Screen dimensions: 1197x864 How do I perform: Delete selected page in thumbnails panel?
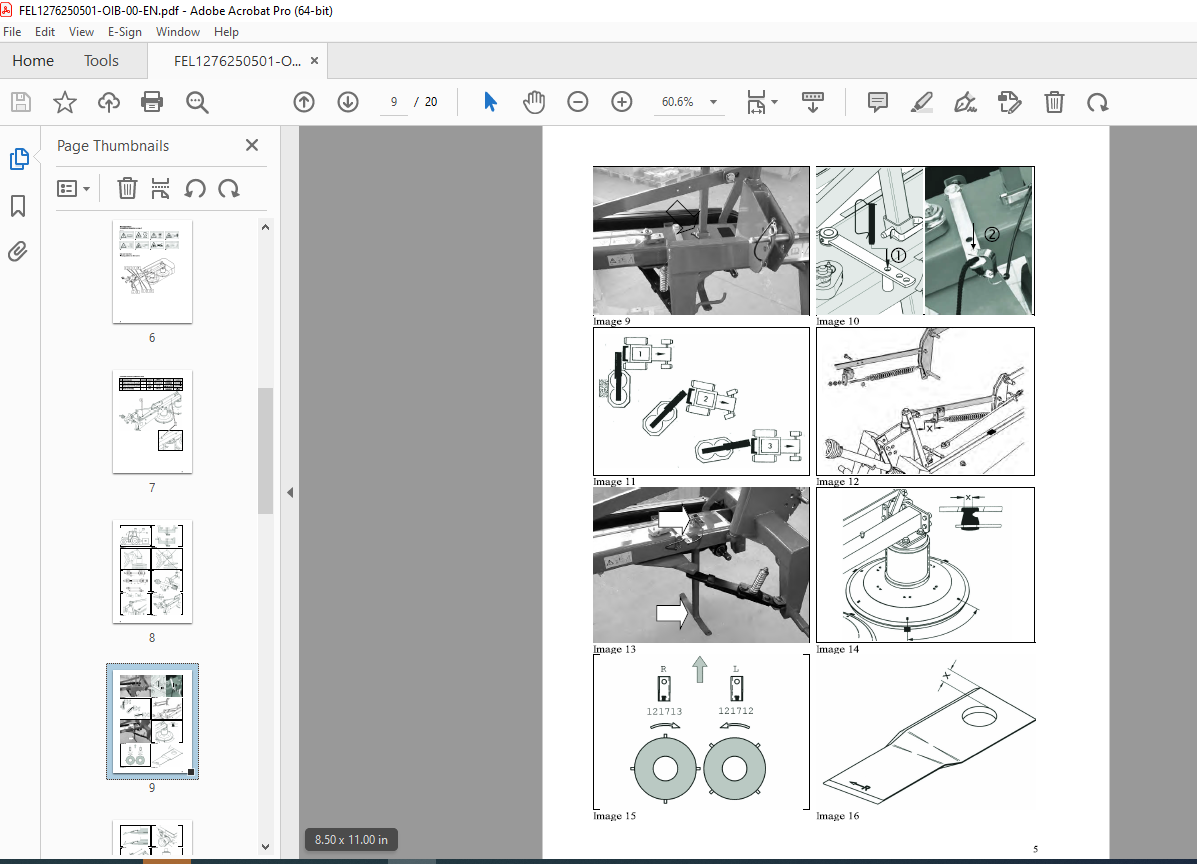[127, 189]
